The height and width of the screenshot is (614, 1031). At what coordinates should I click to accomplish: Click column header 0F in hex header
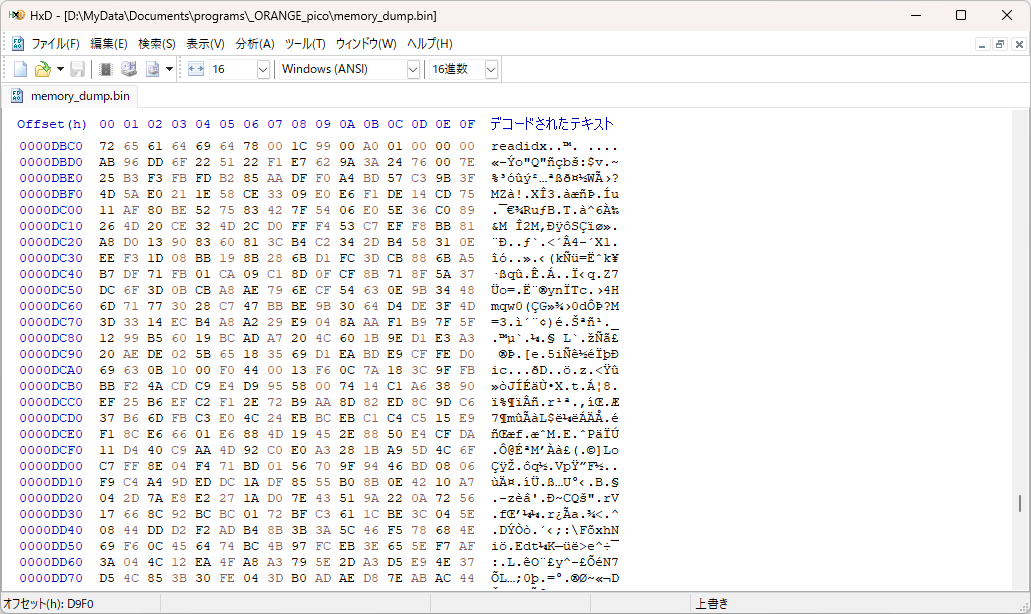coord(467,124)
